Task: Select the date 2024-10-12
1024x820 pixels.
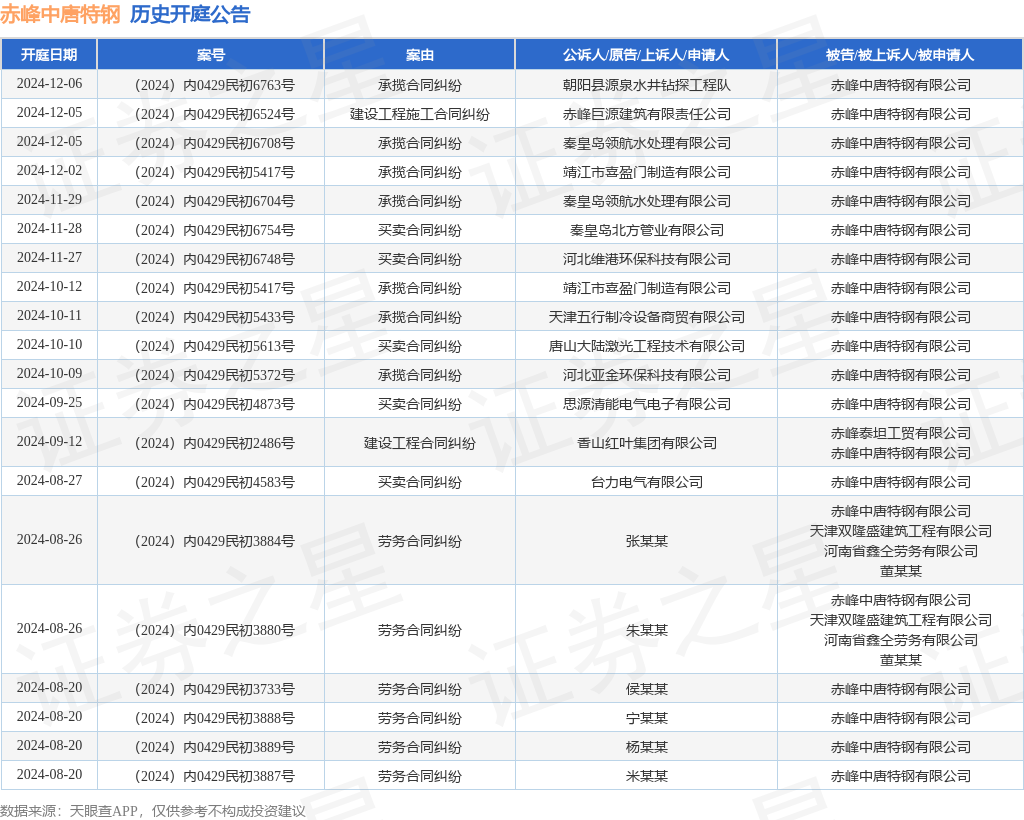Action: tap(50, 286)
